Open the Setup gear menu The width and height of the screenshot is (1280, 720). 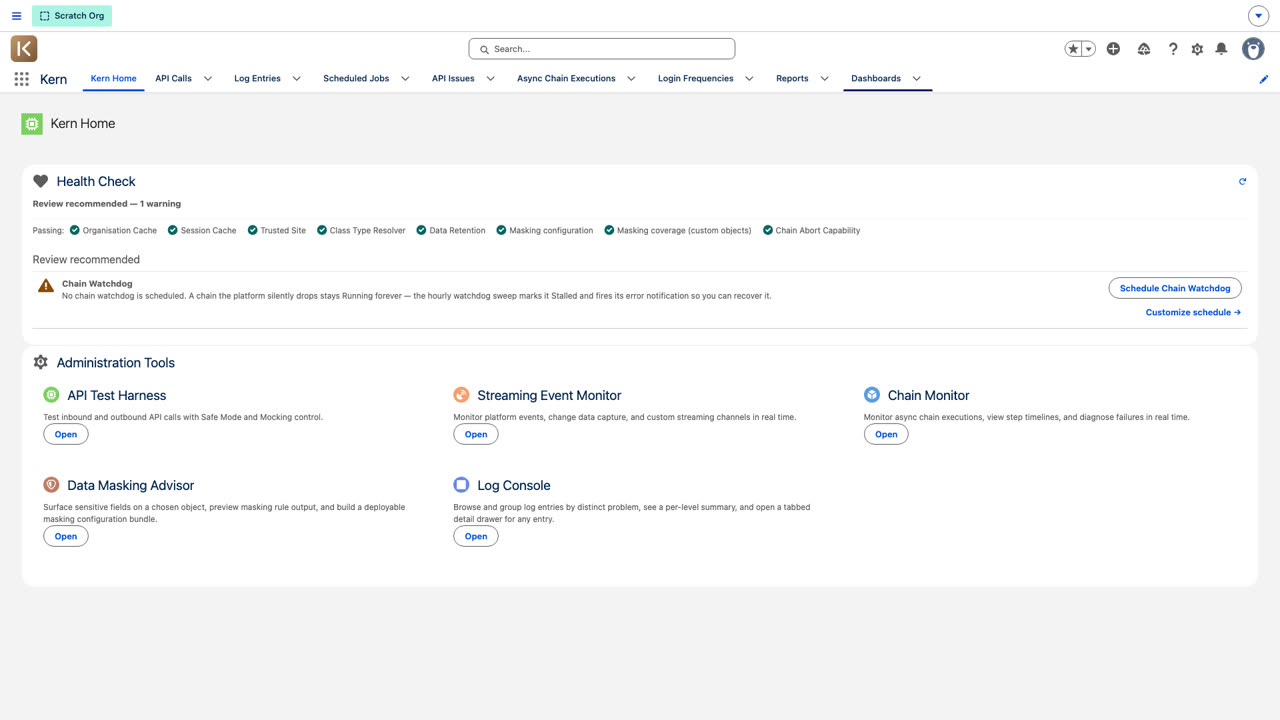pyautogui.click(x=1197, y=49)
